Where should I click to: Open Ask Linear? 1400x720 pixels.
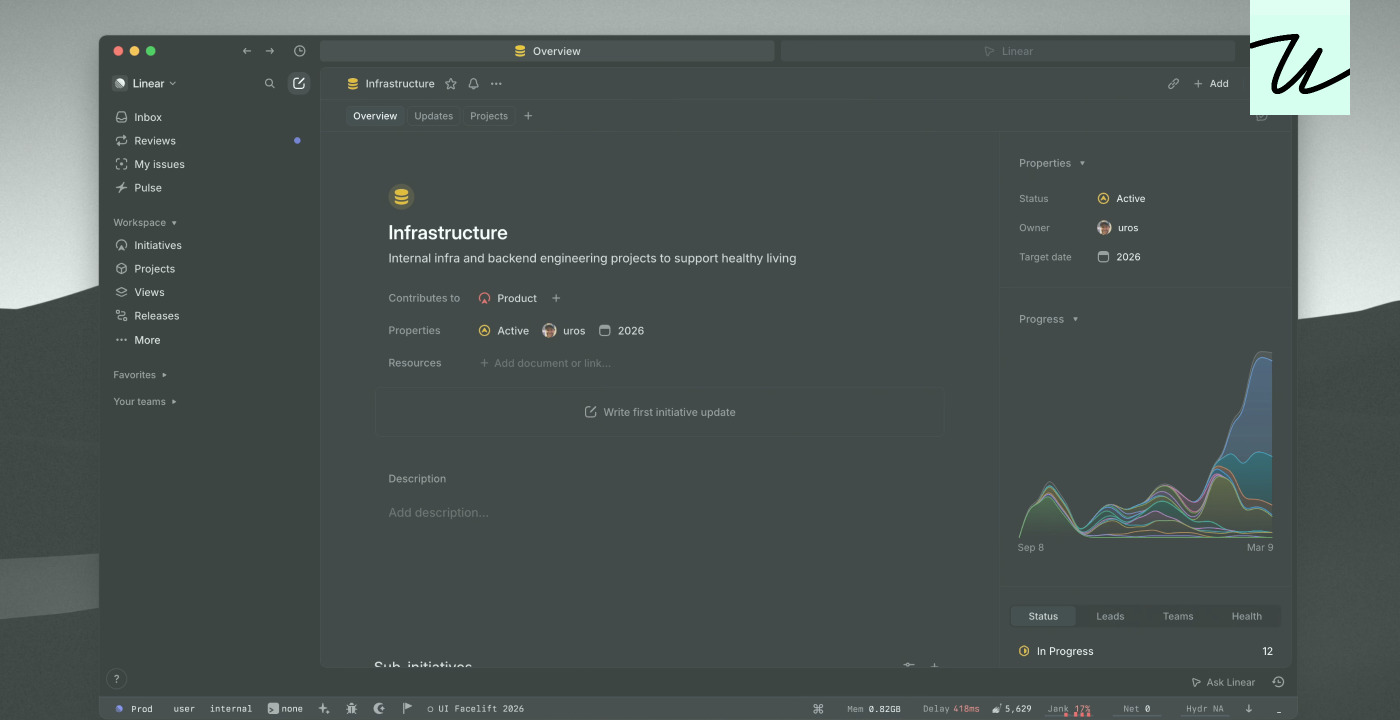click(1223, 682)
